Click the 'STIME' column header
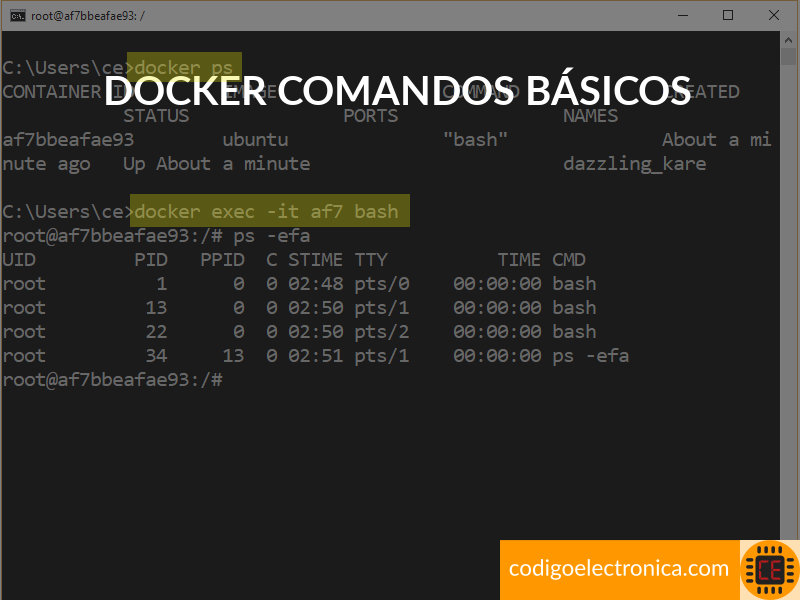Image resolution: width=800 pixels, height=600 pixels. pyautogui.click(x=316, y=260)
